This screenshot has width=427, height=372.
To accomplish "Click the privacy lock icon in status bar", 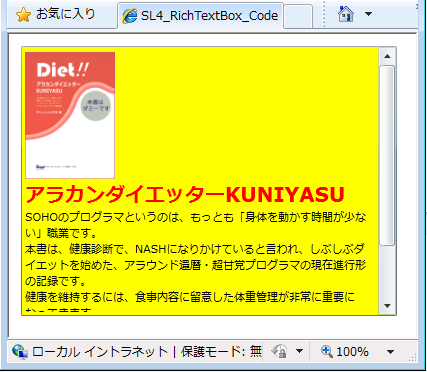I will pyautogui.click(x=279, y=351).
